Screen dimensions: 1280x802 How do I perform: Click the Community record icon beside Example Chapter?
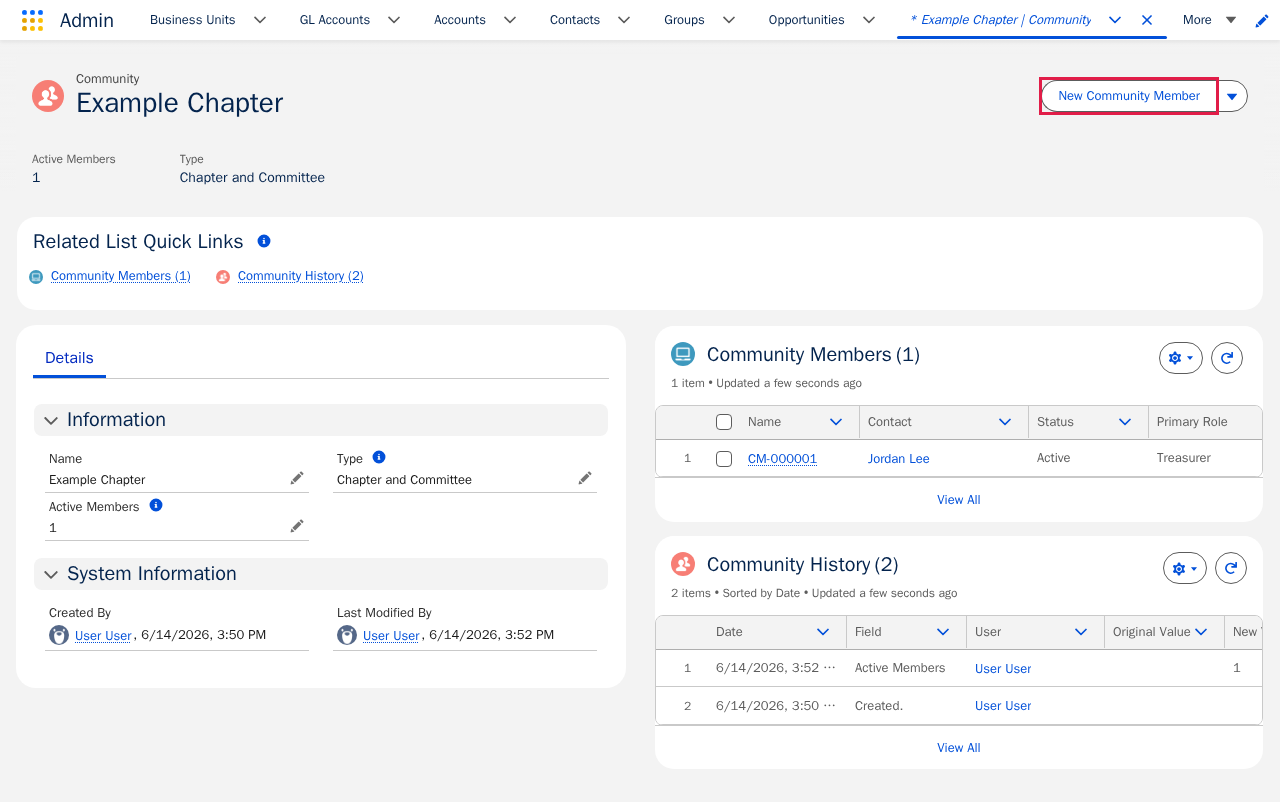(x=48, y=96)
